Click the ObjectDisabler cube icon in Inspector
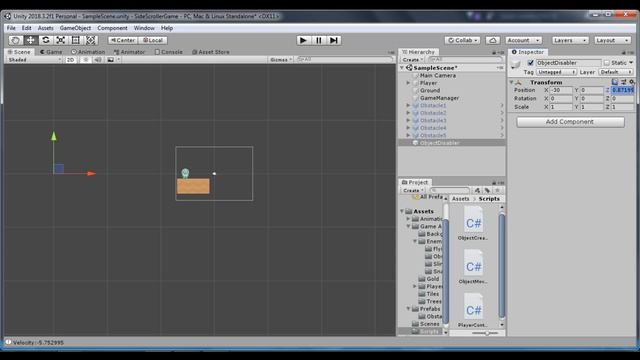640x360 pixels. (516, 64)
